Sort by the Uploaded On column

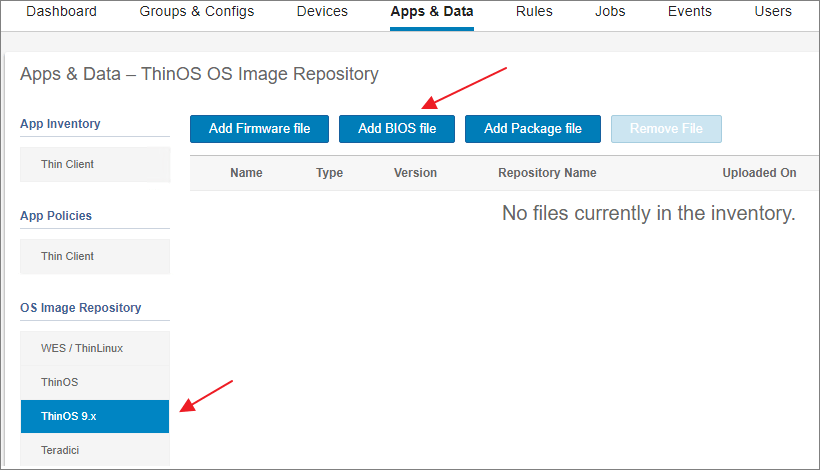pyautogui.click(x=759, y=173)
